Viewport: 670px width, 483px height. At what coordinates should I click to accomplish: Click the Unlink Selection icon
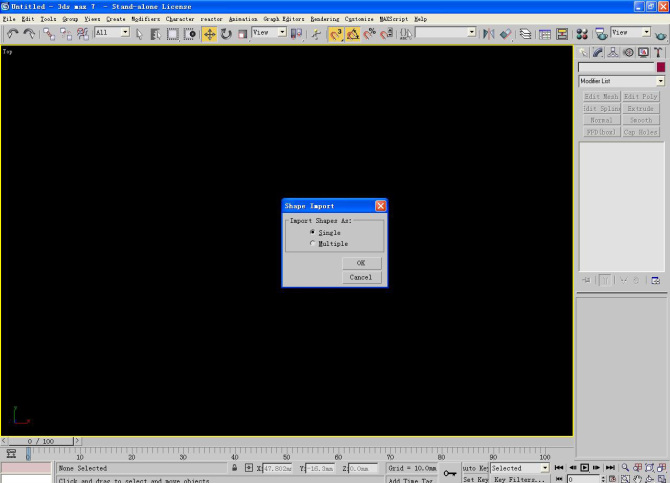point(65,34)
